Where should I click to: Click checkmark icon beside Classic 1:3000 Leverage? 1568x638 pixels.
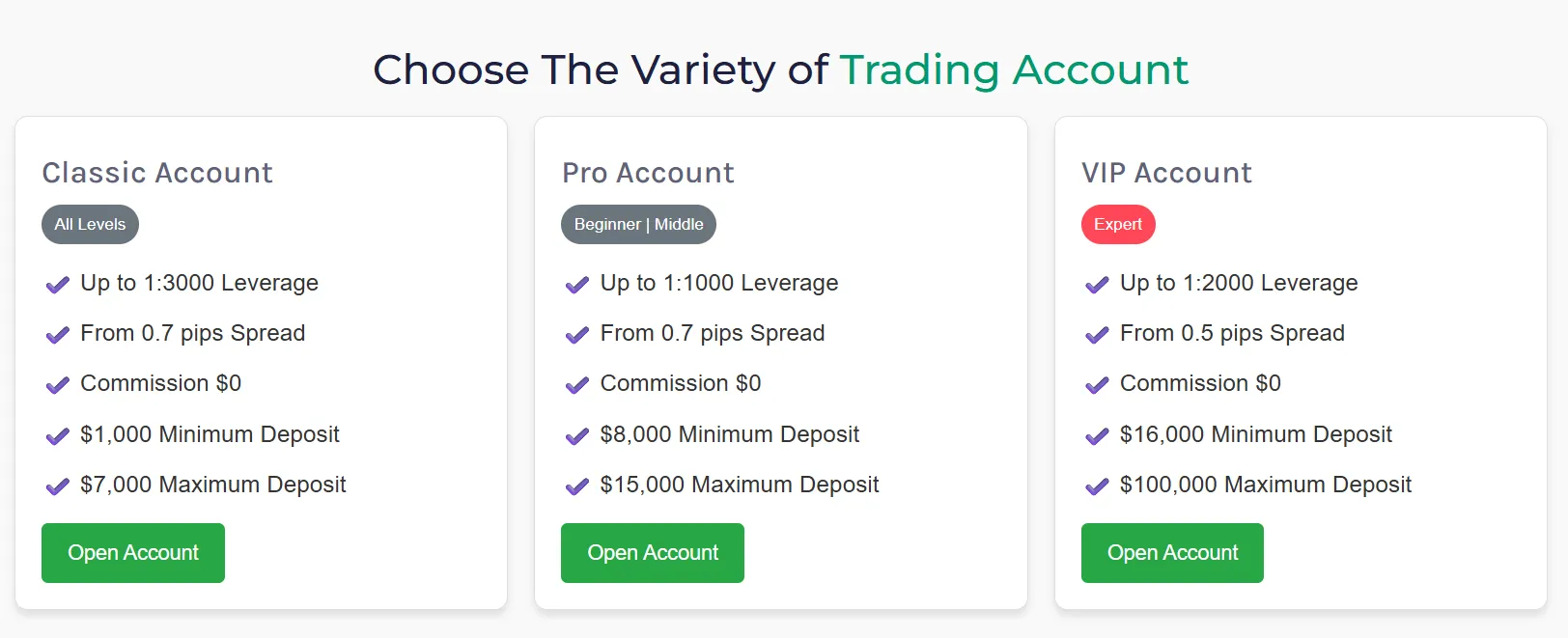[58, 285]
